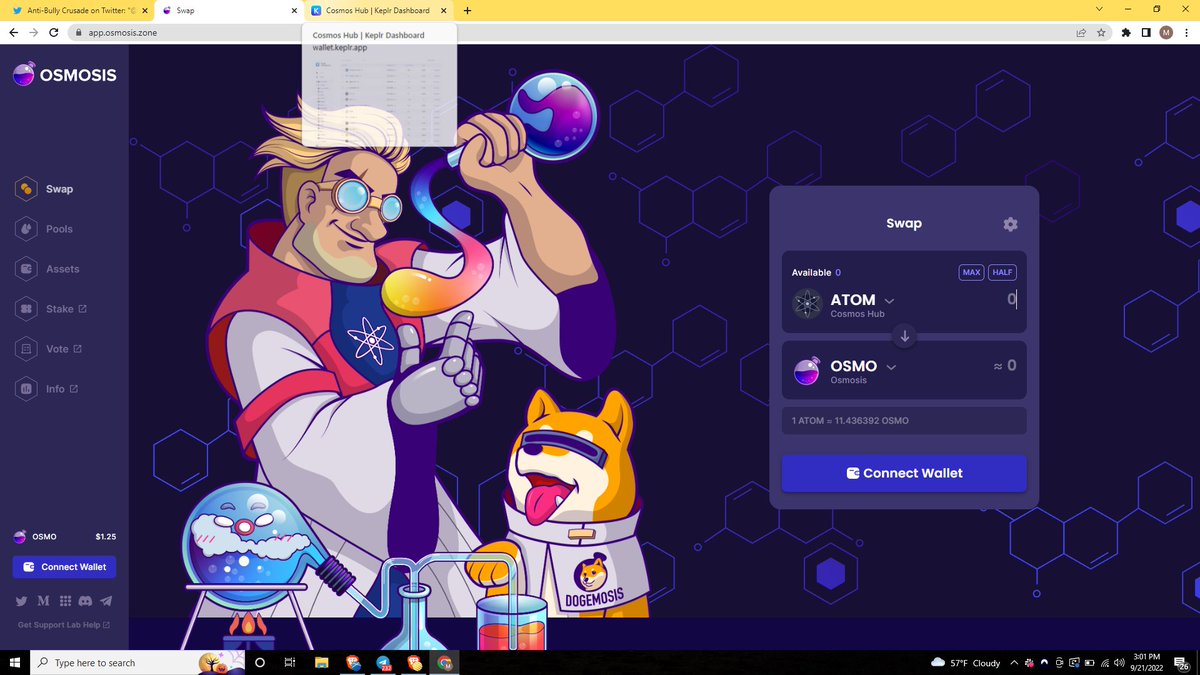The image size is (1200, 675).
Task: Open Task View in taskbar
Action: click(x=290, y=662)
